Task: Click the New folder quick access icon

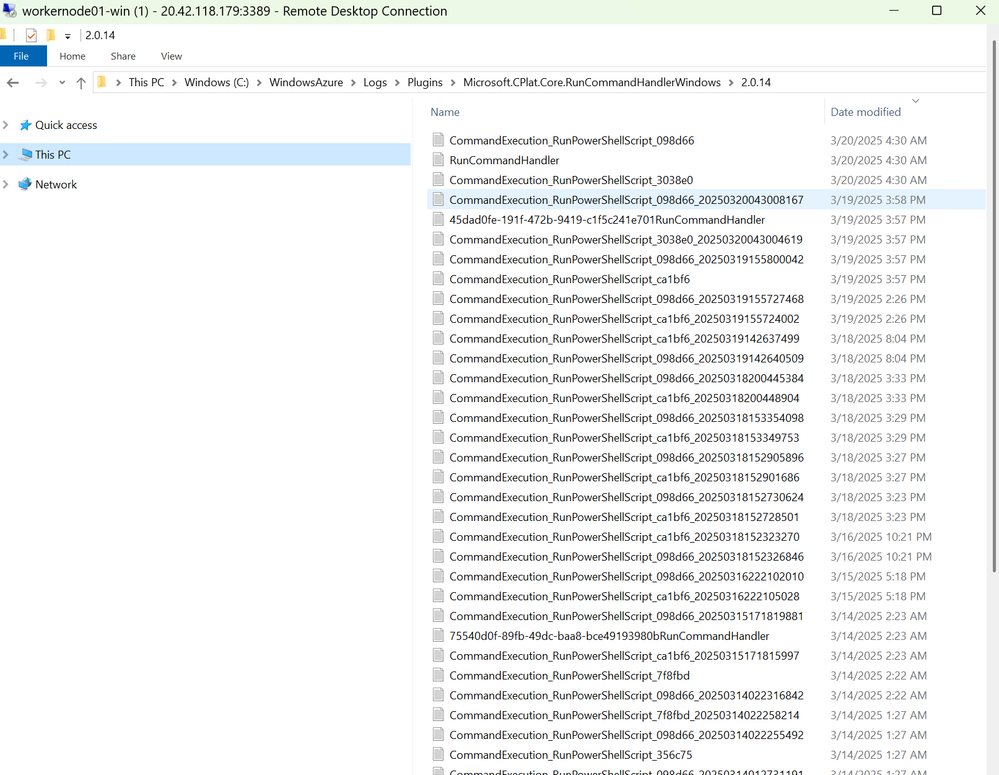Action: (x=50, y=35)
